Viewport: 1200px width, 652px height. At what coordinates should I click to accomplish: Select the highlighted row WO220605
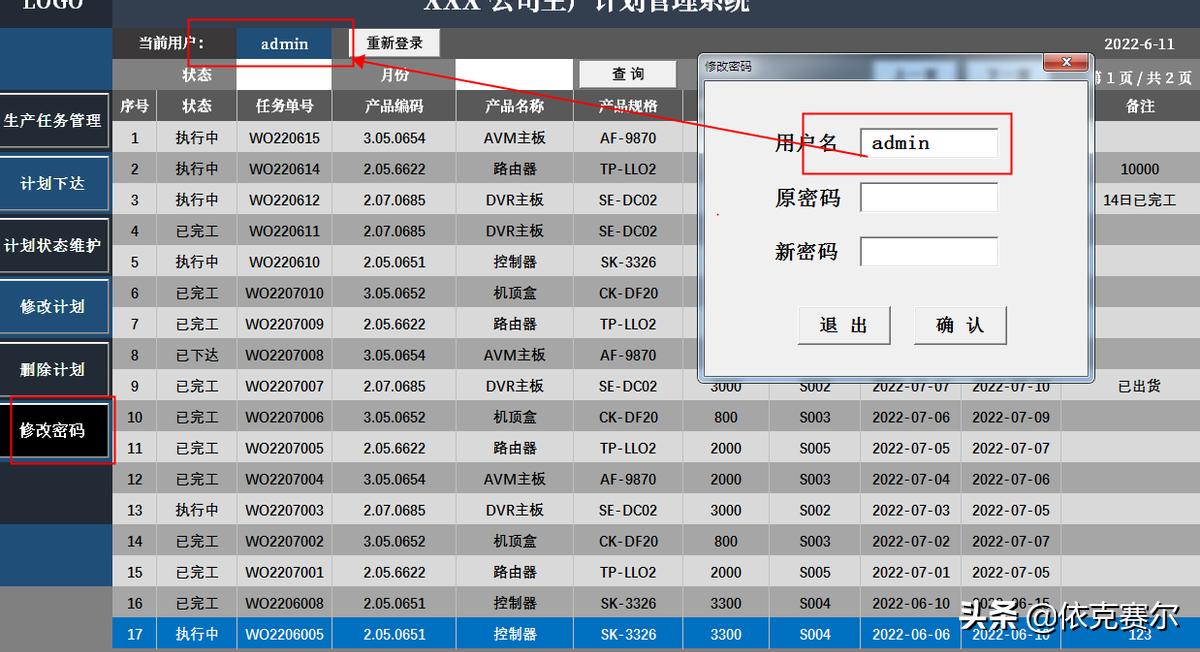[282, 633]
